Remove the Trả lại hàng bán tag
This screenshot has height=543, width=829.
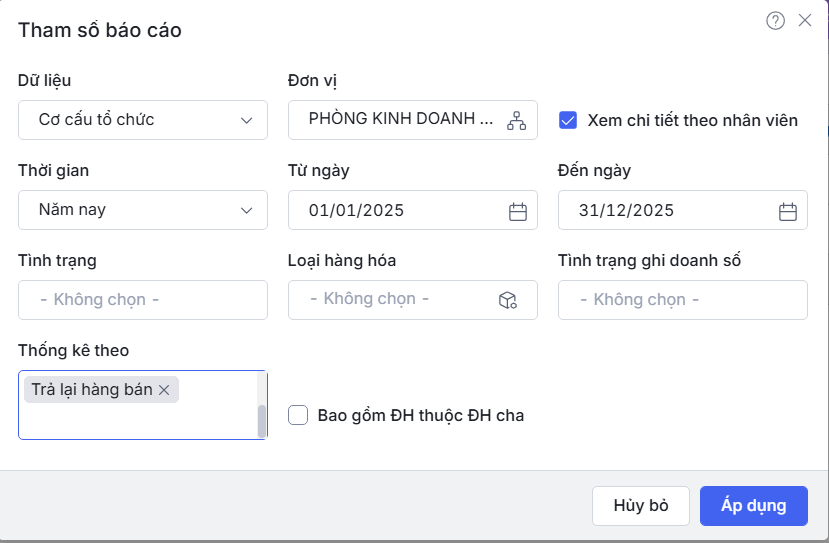tap(165, 390)
